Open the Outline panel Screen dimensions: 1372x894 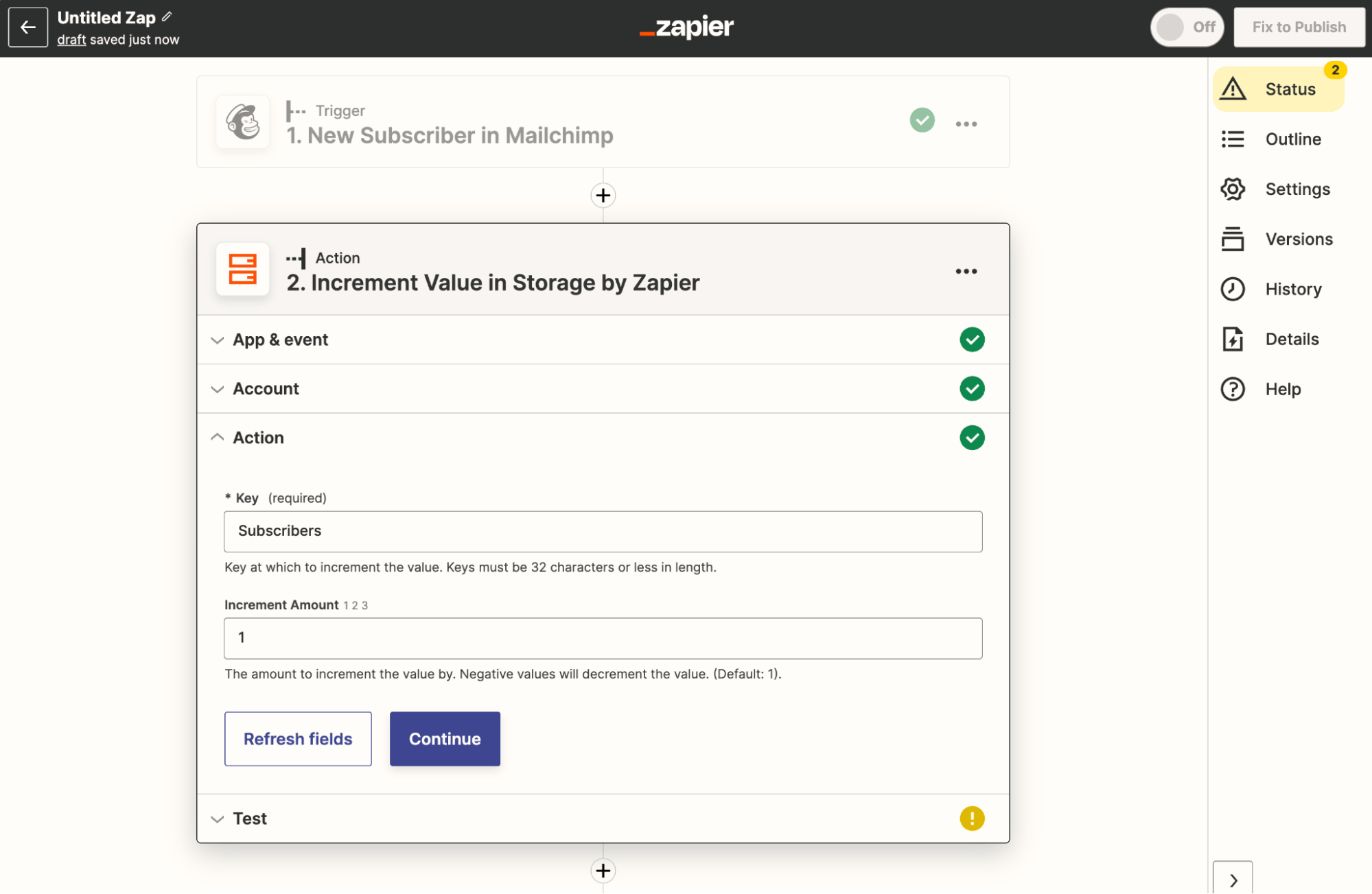click(1279, 139)
